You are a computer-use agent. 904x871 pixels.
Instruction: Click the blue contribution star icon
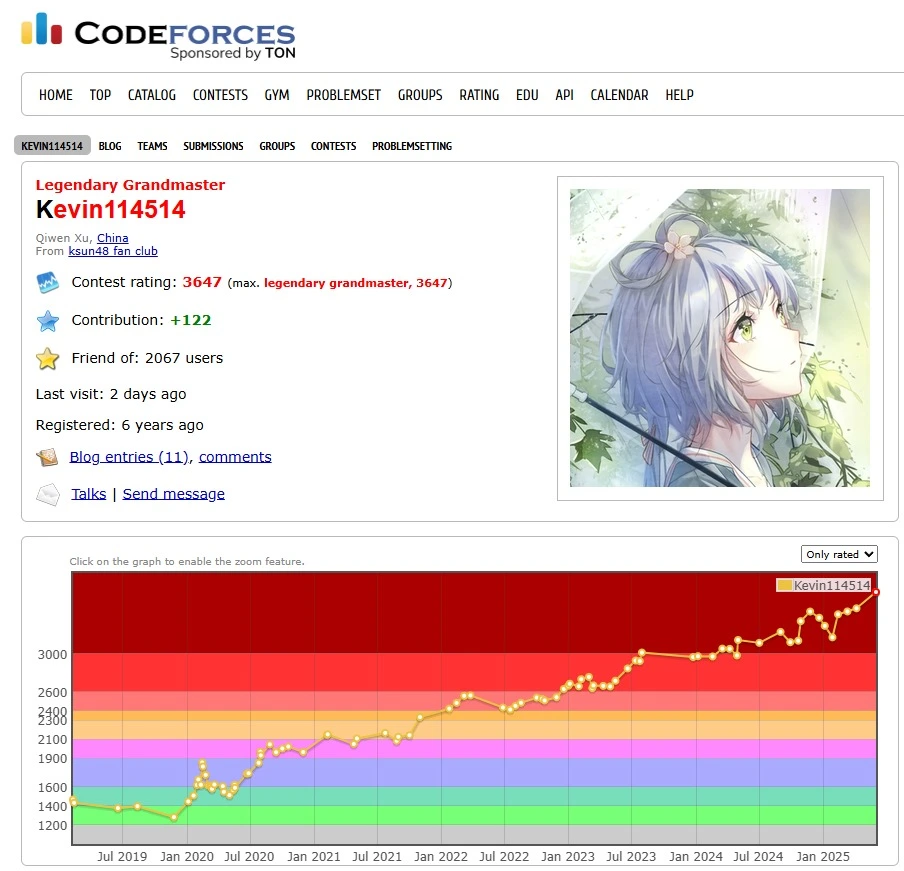[x=47, y=321]
